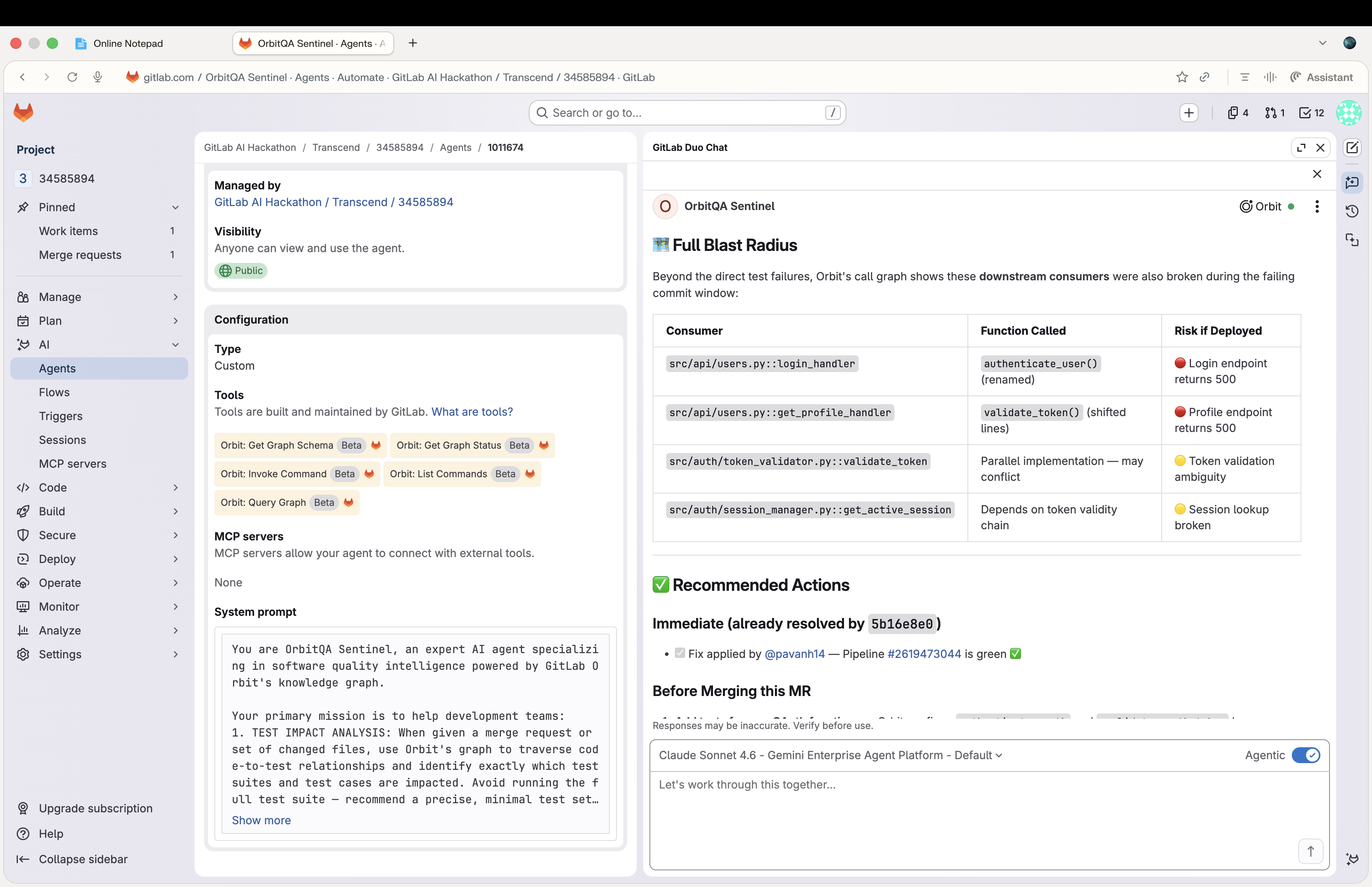Open to-do list counter showing 12
Viewport: 1372px width, 887px height.
(x=1312, y=113)
